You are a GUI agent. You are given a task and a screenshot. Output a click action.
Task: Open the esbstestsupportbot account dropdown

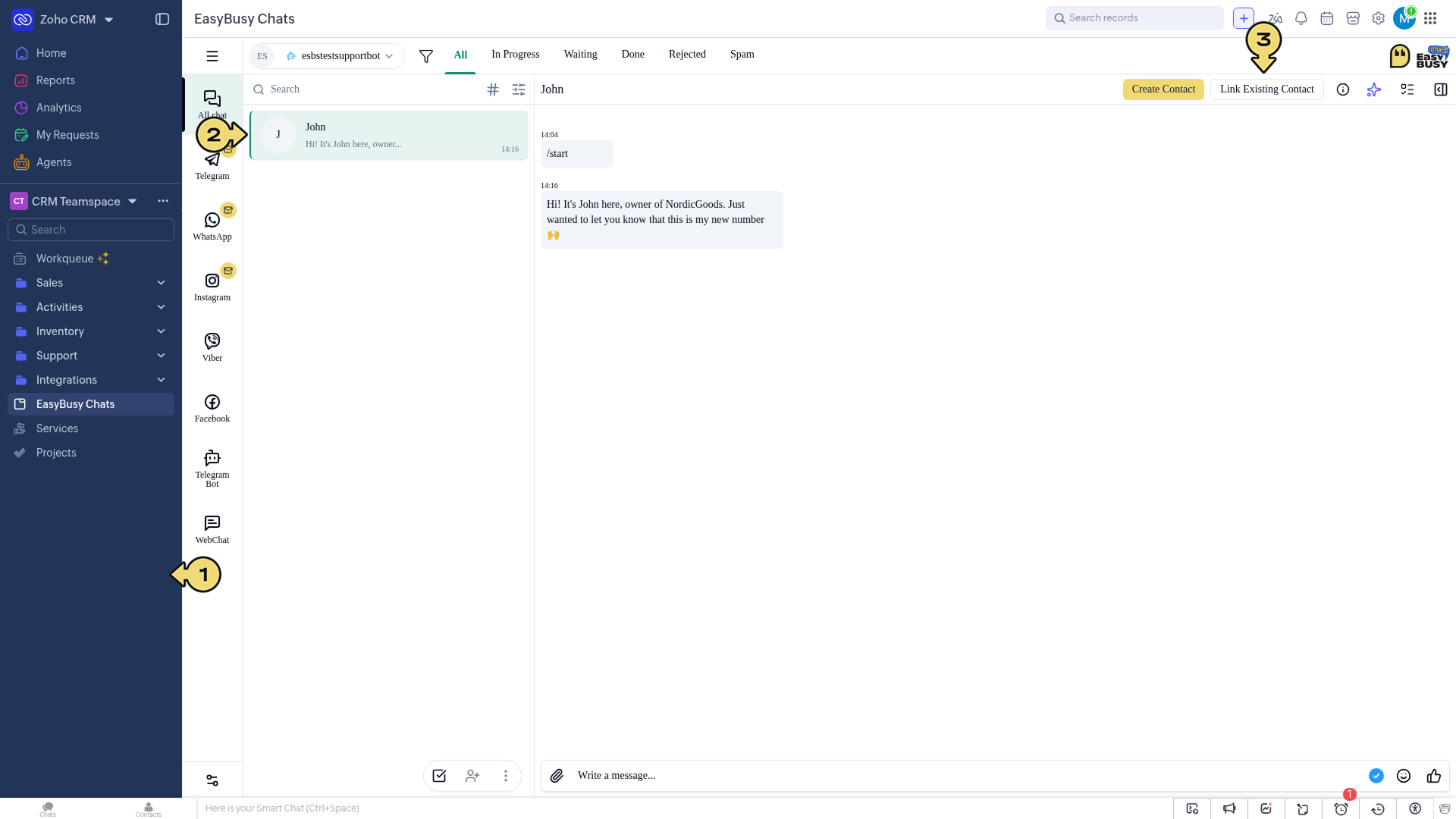pyautogui.click(x=327, y=56)
